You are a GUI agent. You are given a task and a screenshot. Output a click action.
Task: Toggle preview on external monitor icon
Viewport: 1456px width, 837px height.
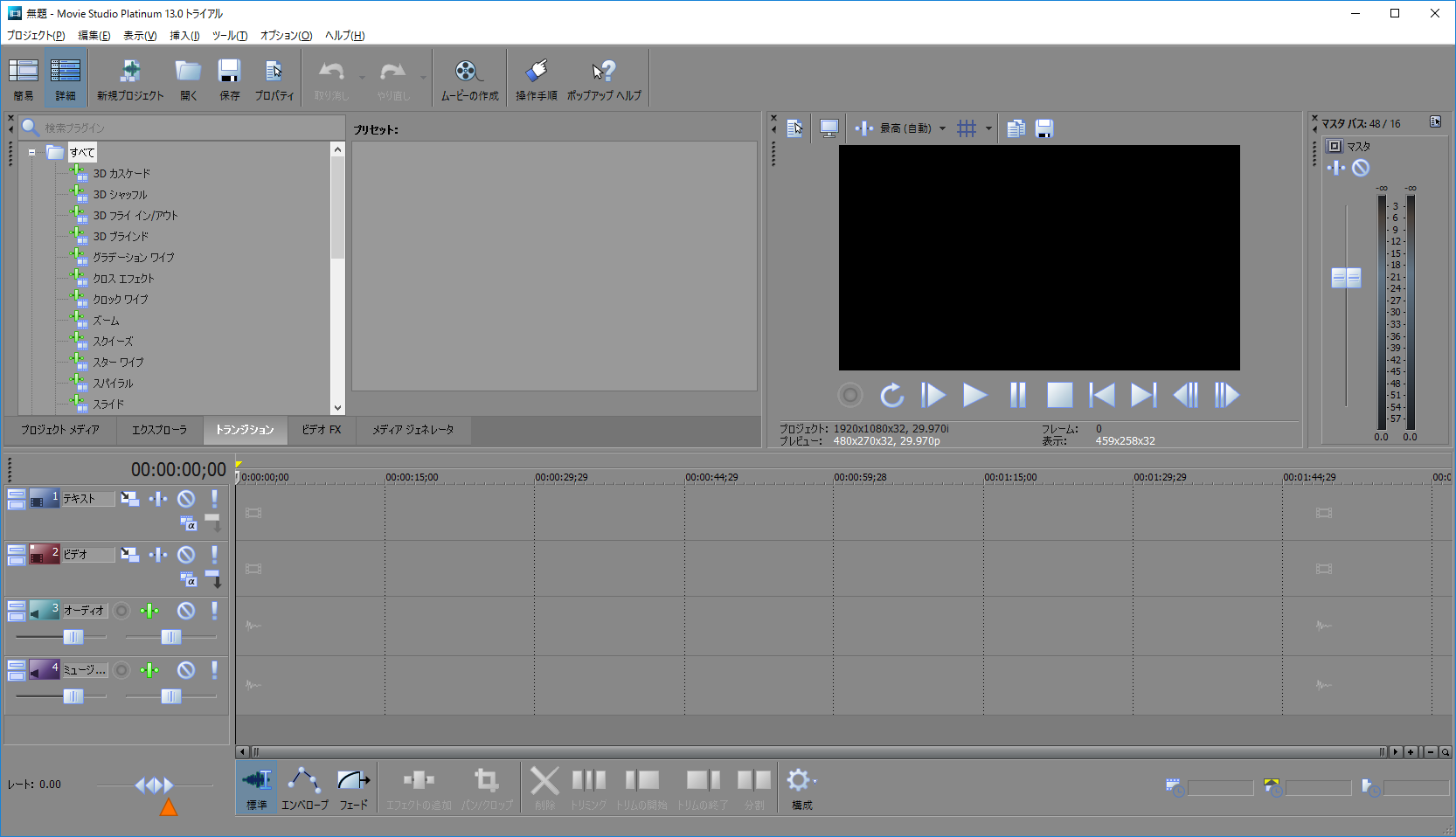coord(829,128)
